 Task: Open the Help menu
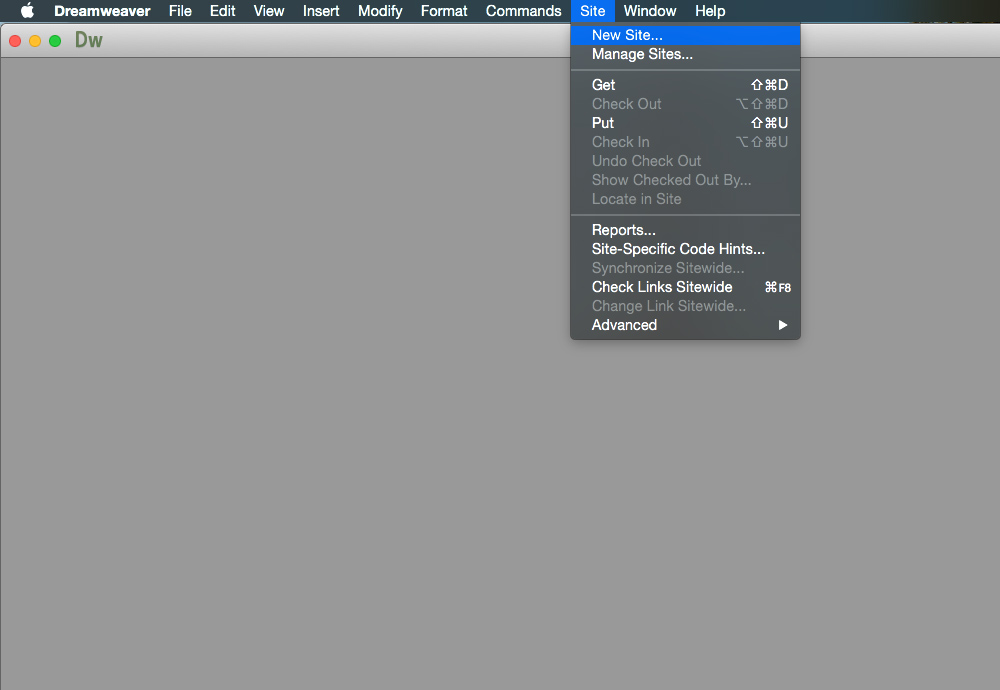point(710,11)
